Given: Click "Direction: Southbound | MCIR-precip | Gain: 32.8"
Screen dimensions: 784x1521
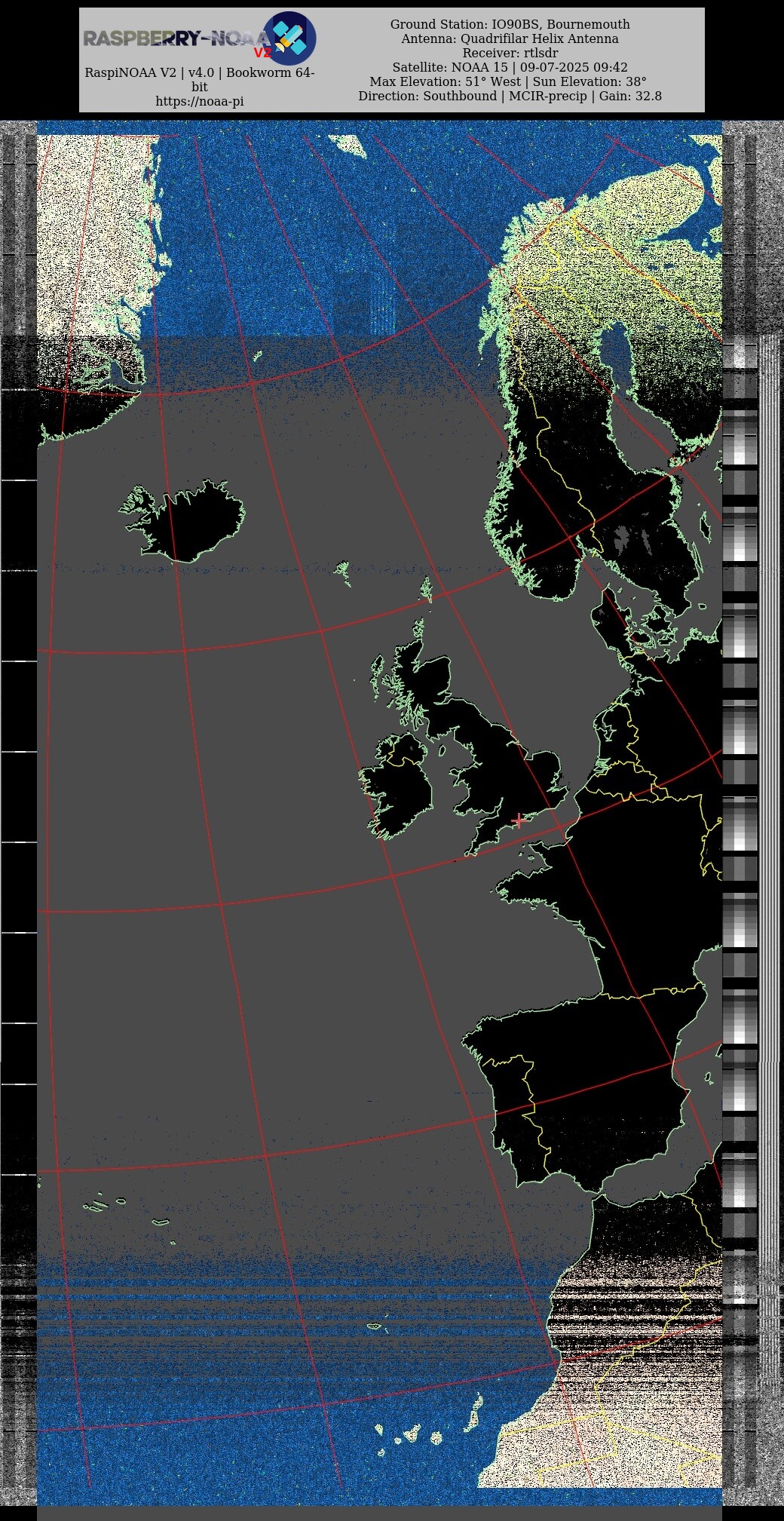Looking at the screenshot, I should (510, 96).
